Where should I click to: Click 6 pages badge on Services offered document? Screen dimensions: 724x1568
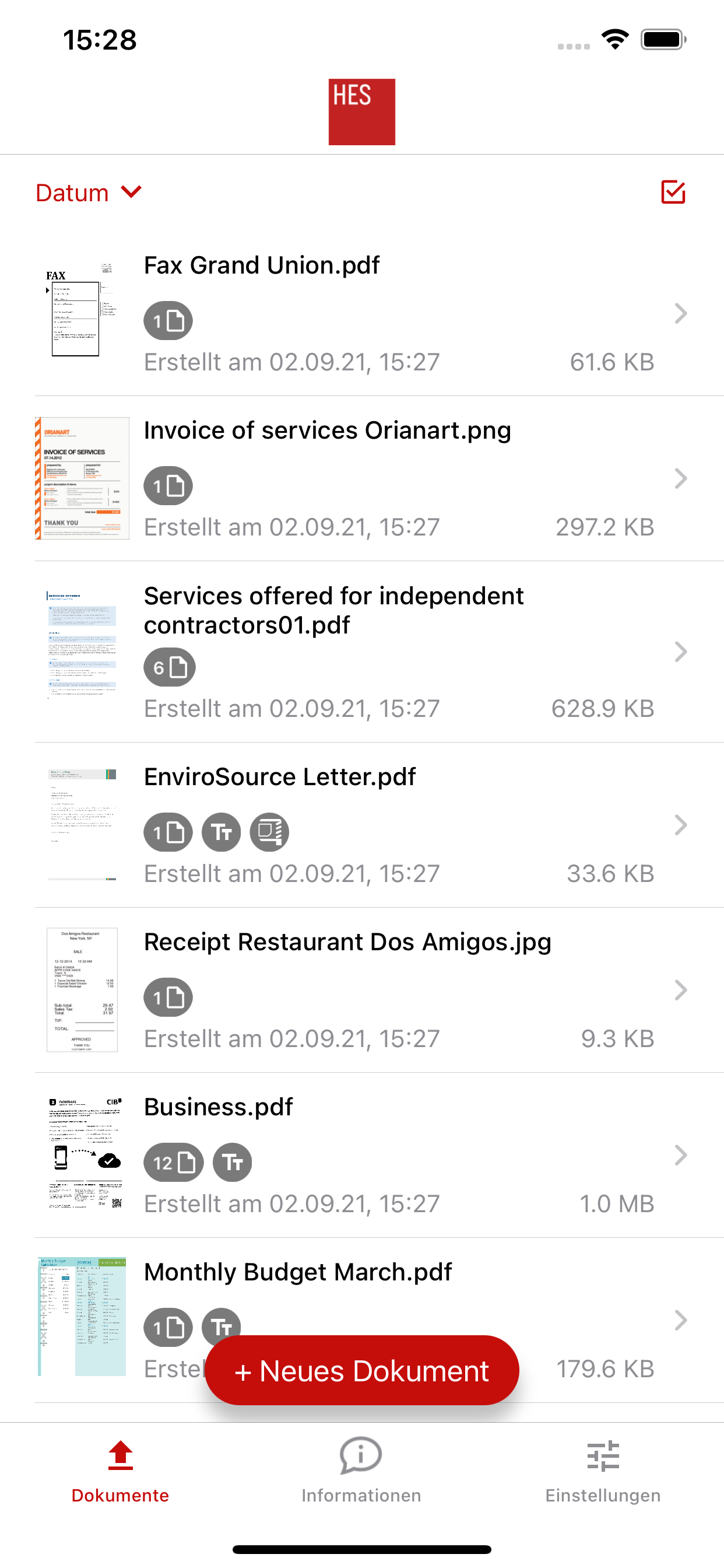(169, 667)
